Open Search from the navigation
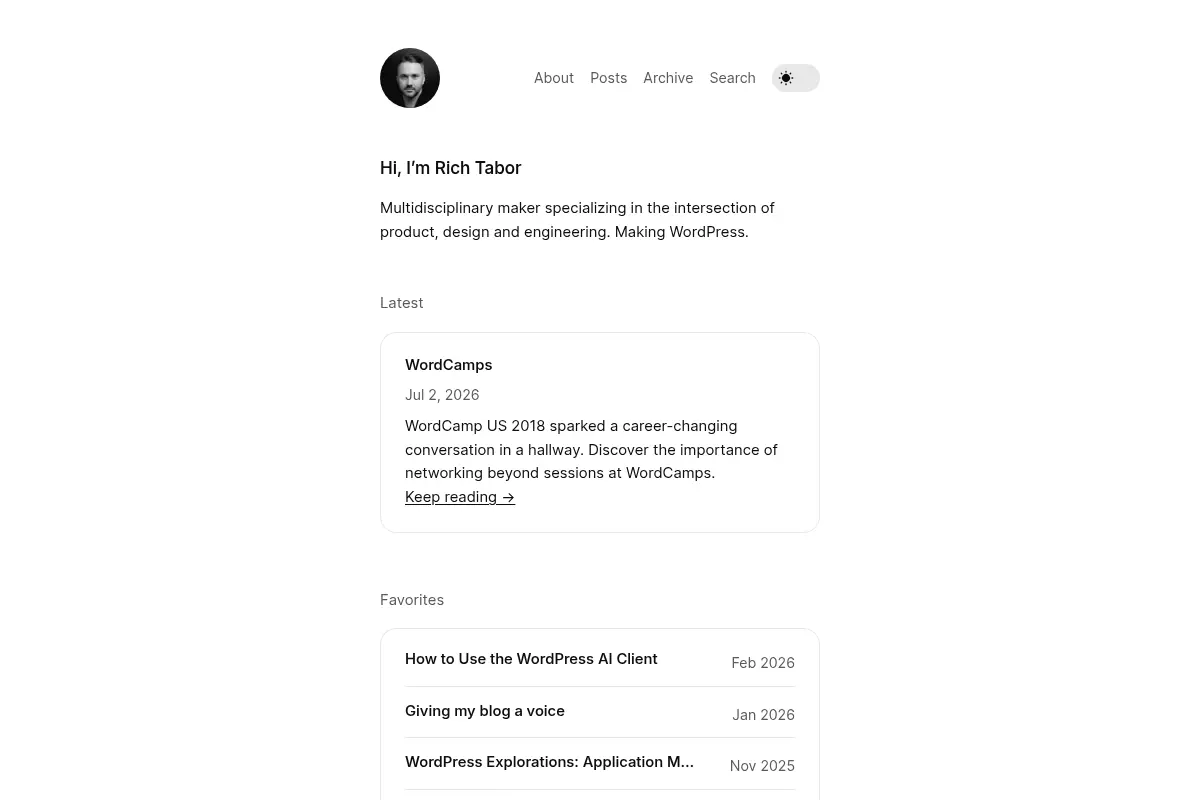1200x800 pixels. pos(732,78)
